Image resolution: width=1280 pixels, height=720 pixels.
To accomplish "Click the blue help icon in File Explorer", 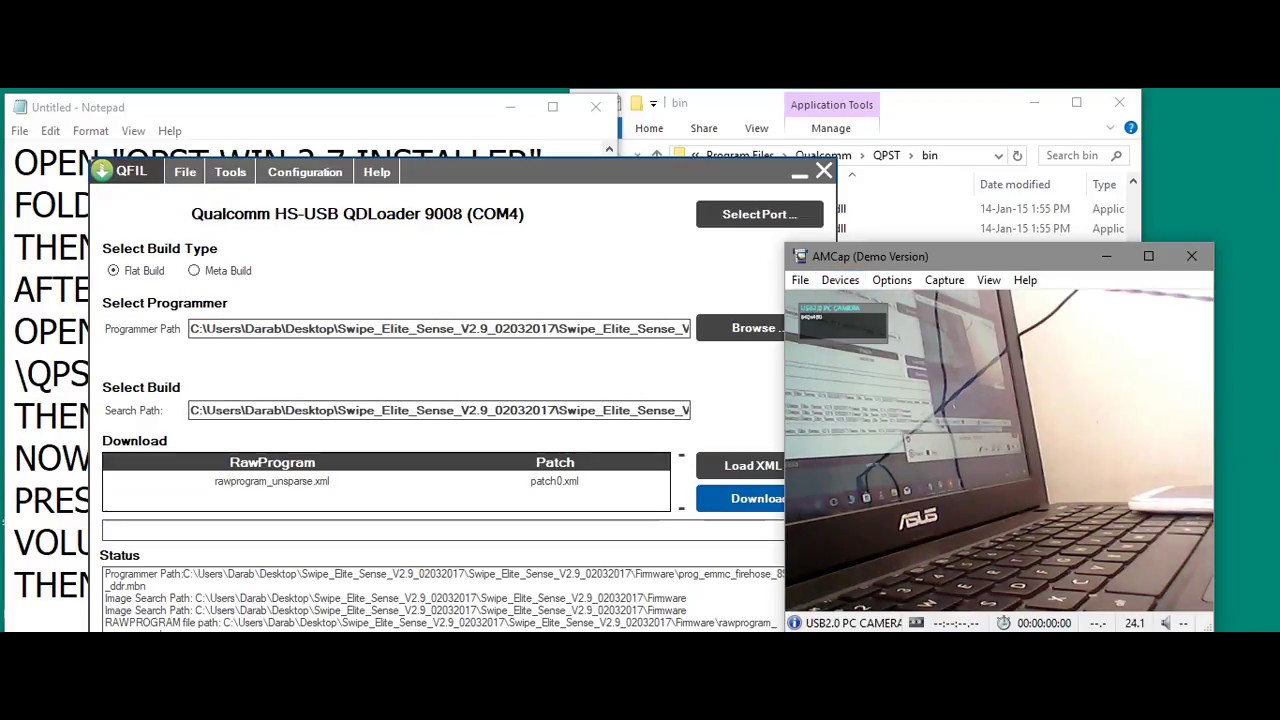I will click(1131, 128).
